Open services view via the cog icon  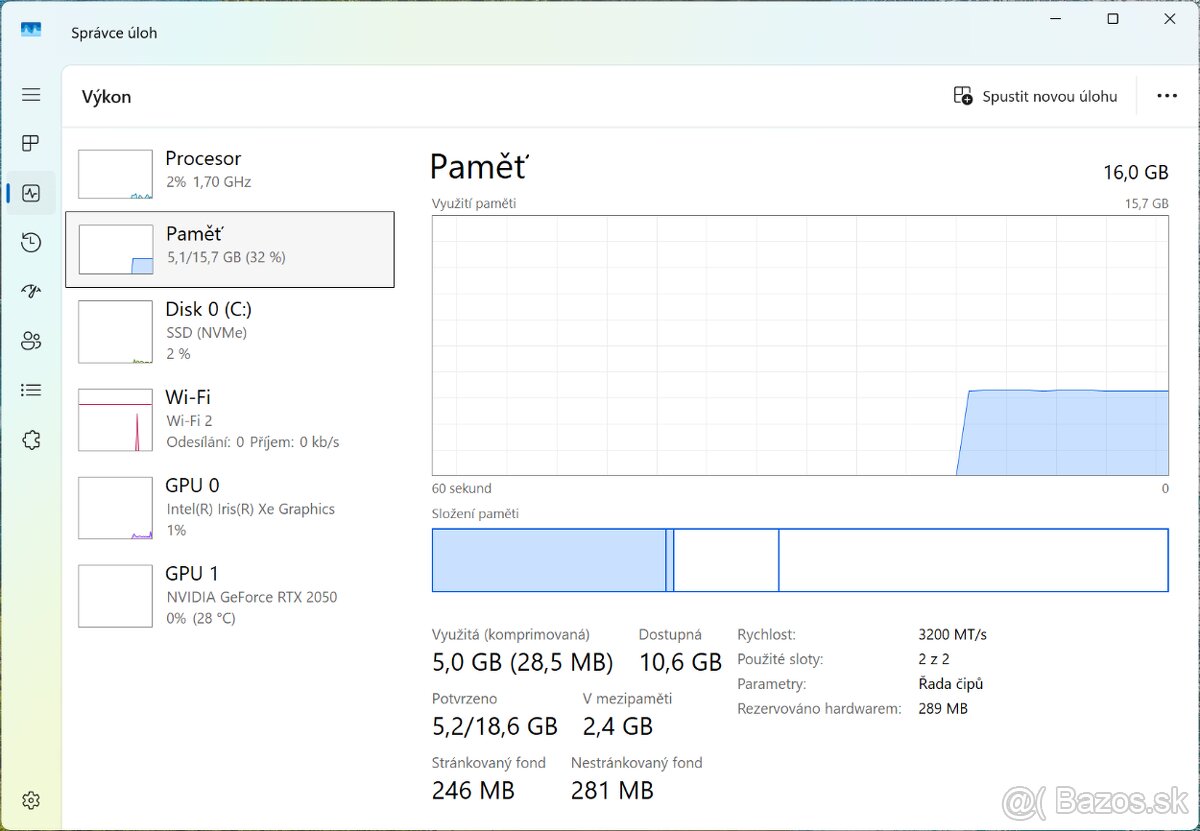point(31,440)
